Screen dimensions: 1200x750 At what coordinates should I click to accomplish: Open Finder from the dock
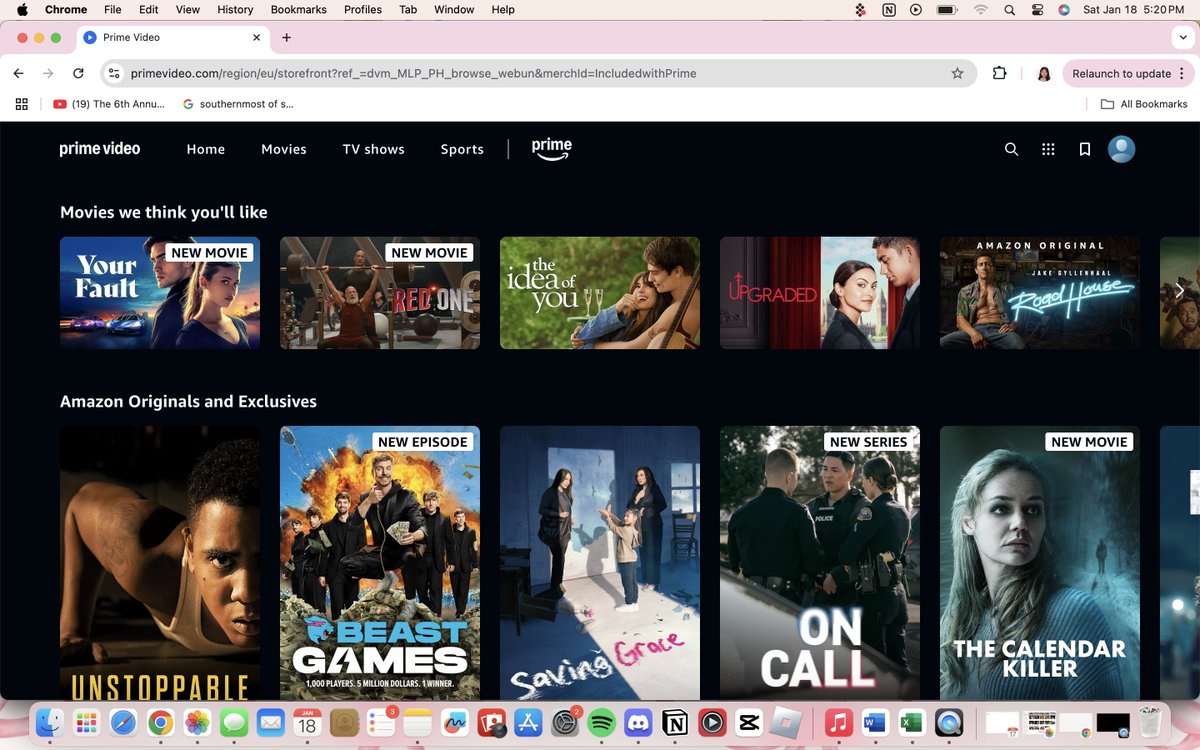[50, 722]
